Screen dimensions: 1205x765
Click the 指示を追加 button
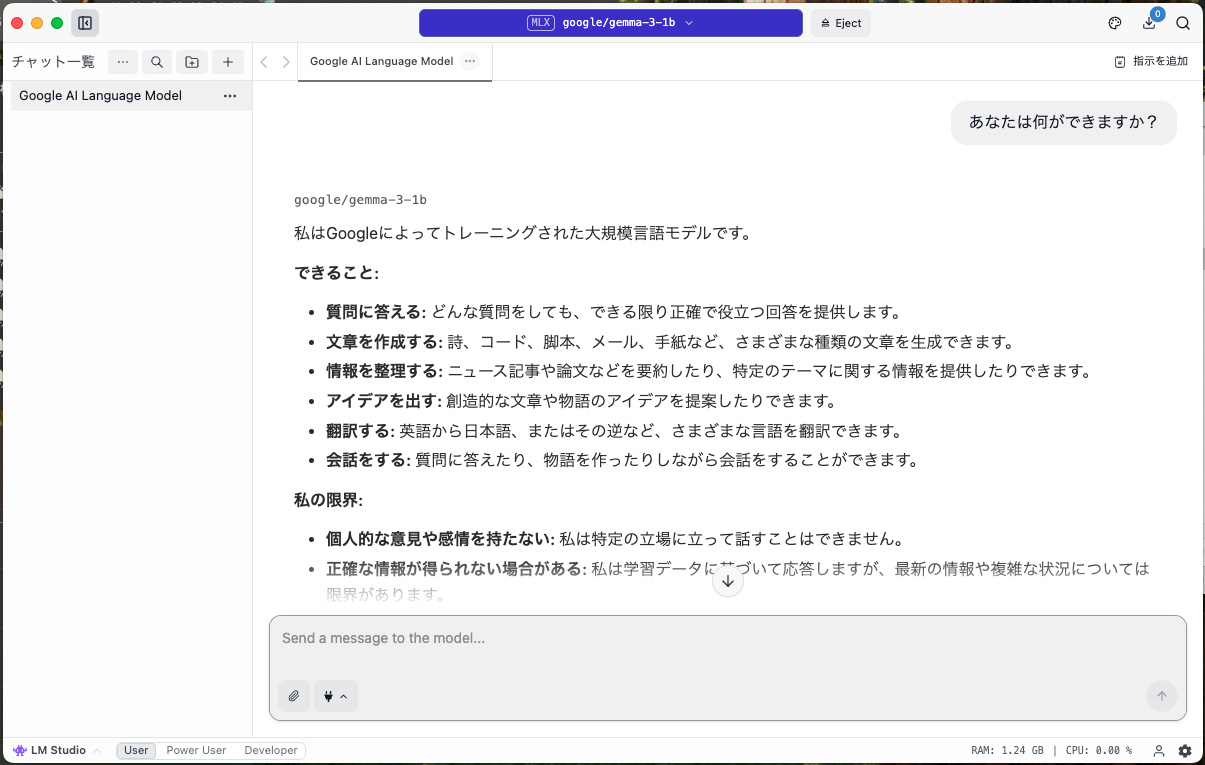[x=1151, y=61]
